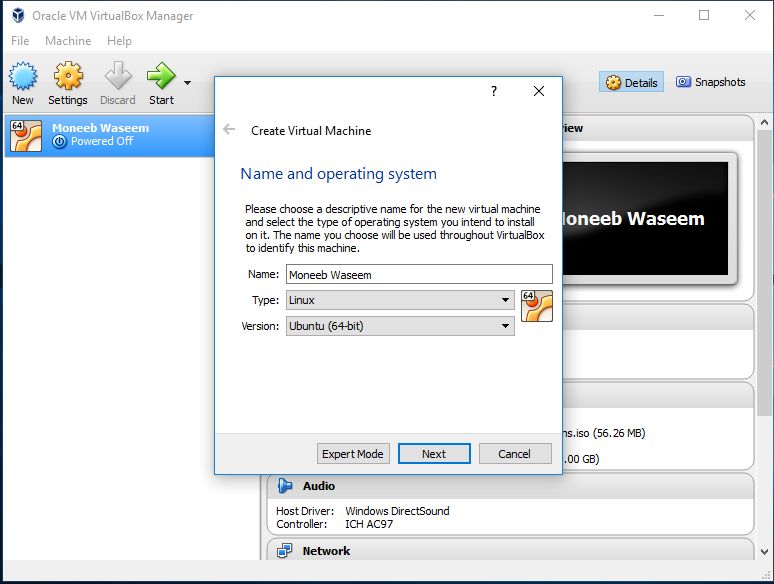Click the wizard back arrow

click(x=229, y=129)
